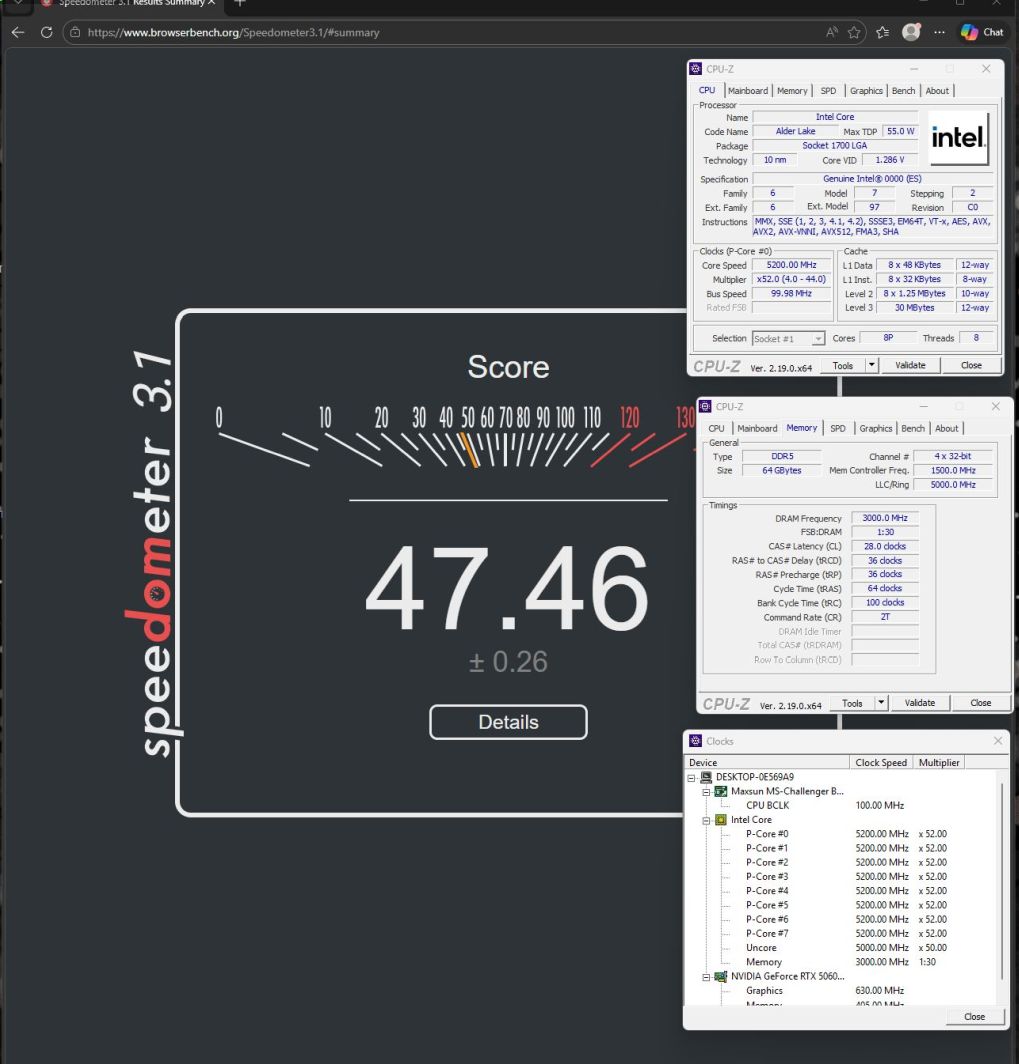Open the Details of the Speedometer score

point(508,722)
